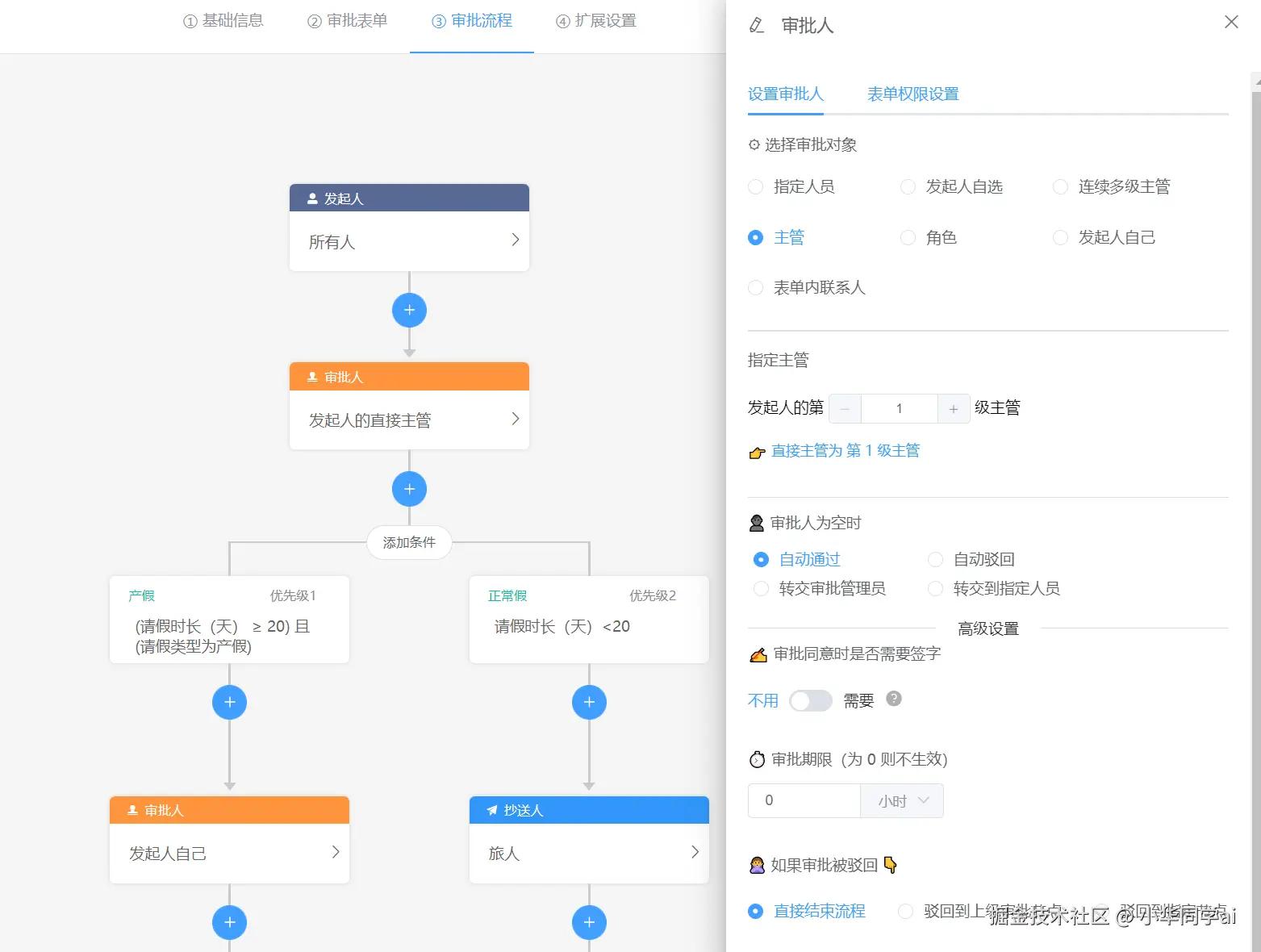Viewport: 1261px width, 952px height.
Task: Select 指定人员 approver option
Action: tap(791, 187)
